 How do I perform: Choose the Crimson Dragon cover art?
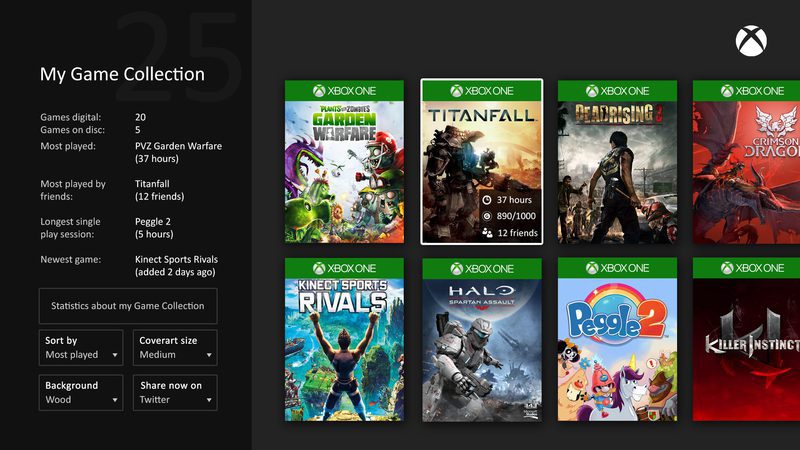point(746,170)
